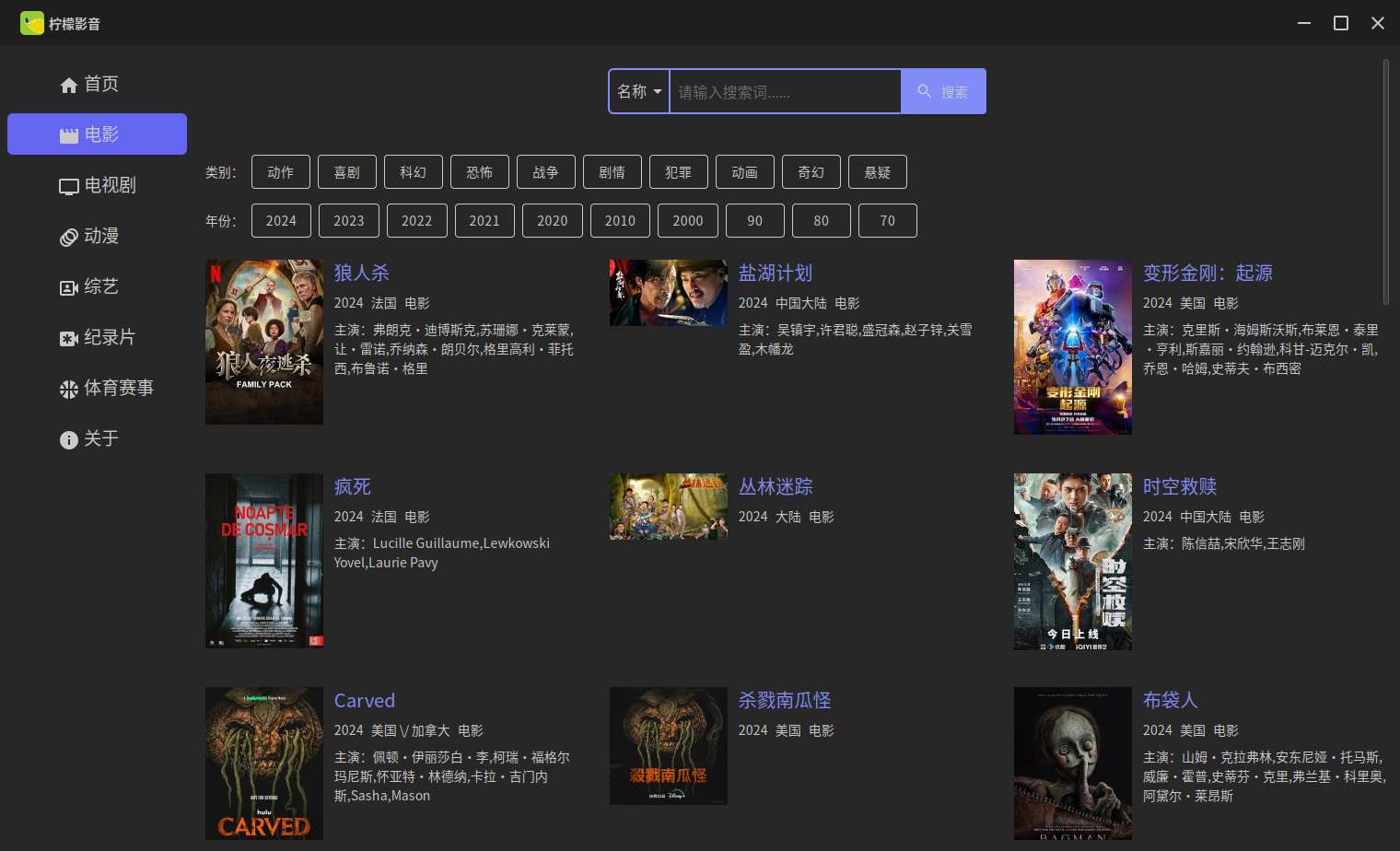Filter by 剧情 genre

click(612, 172)
